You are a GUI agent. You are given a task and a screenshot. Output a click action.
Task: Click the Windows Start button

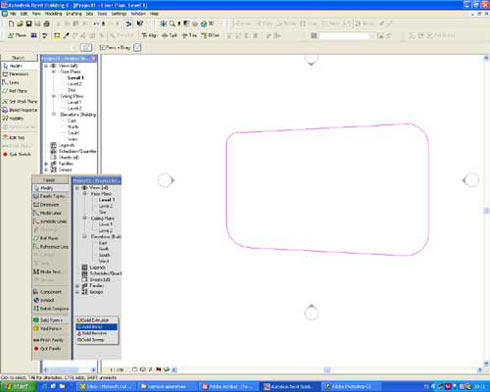tap(18, 387)
